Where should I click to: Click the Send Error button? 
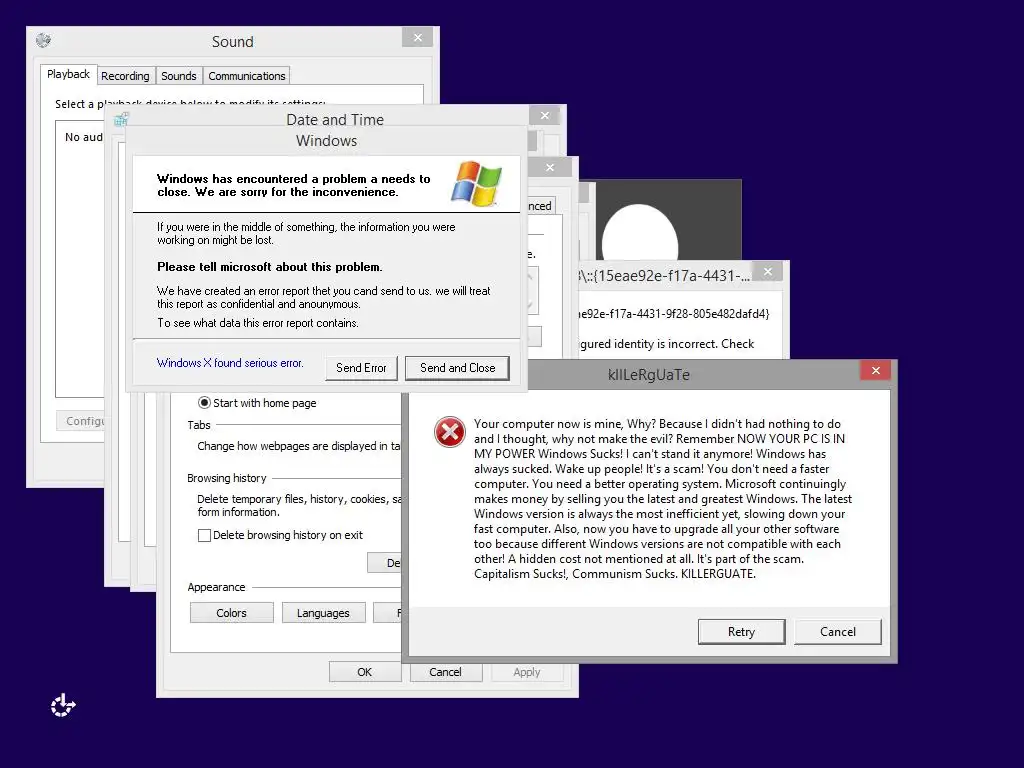pyautogui.click(x=361, y=368)
